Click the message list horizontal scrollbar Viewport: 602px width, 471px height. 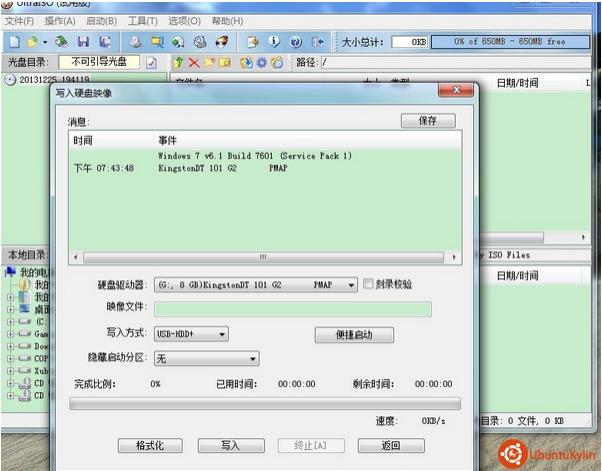[264, 256]
